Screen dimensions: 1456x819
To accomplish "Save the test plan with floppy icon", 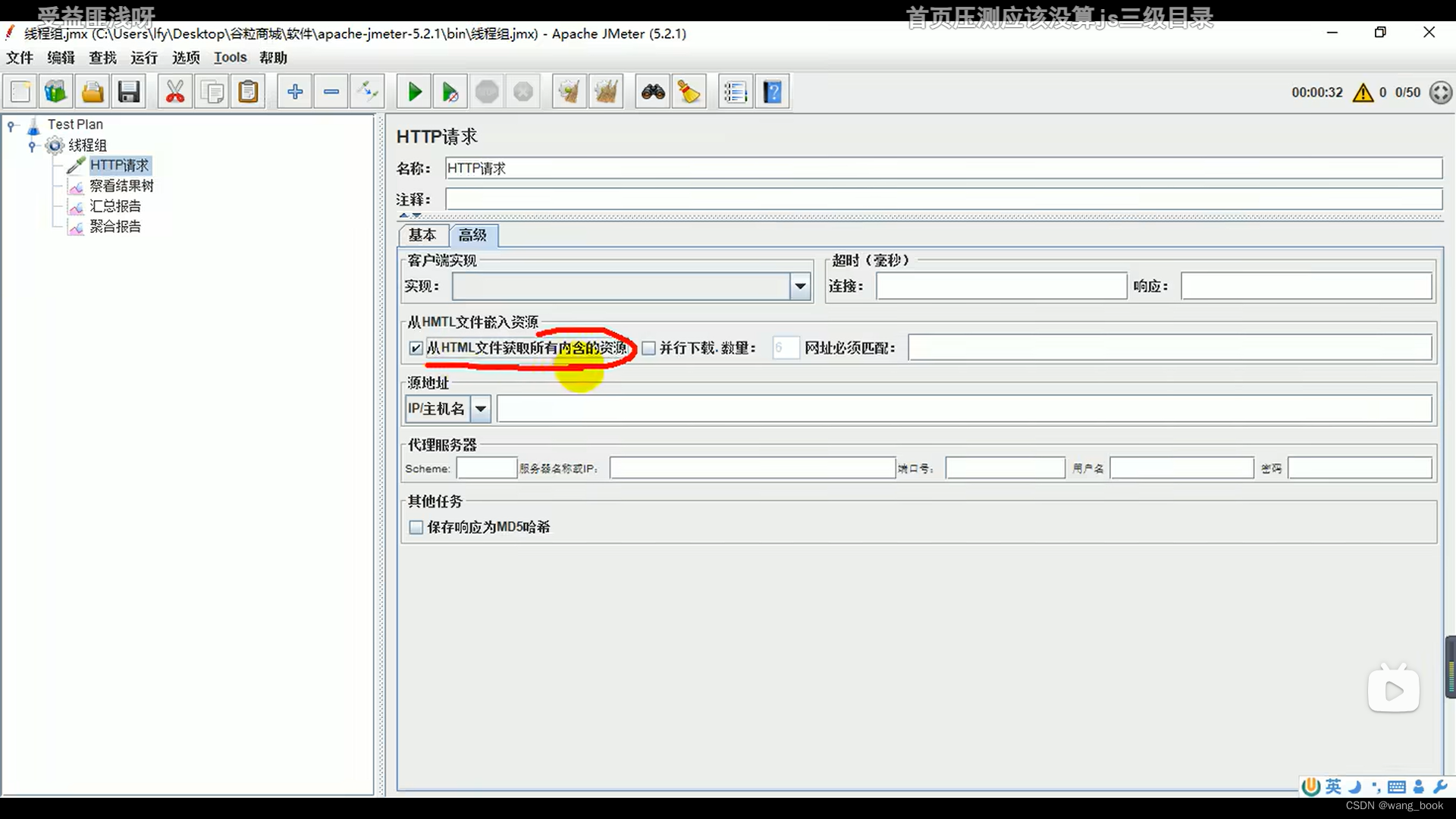I will tap(129, 92).
